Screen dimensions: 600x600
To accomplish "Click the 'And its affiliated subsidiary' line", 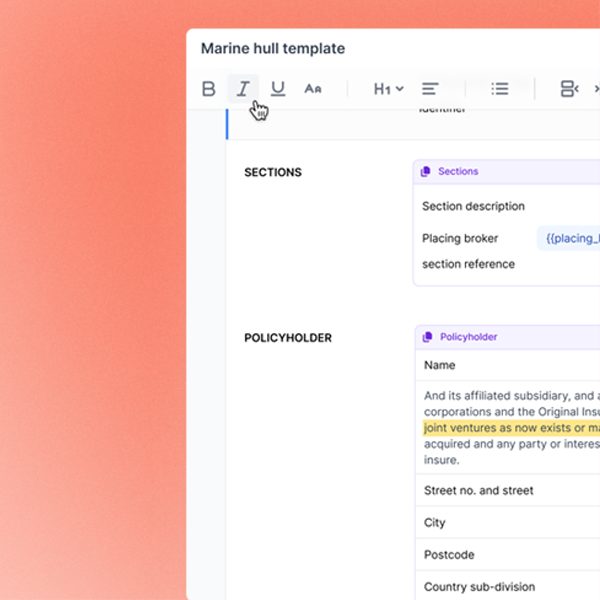I will 511,396.
